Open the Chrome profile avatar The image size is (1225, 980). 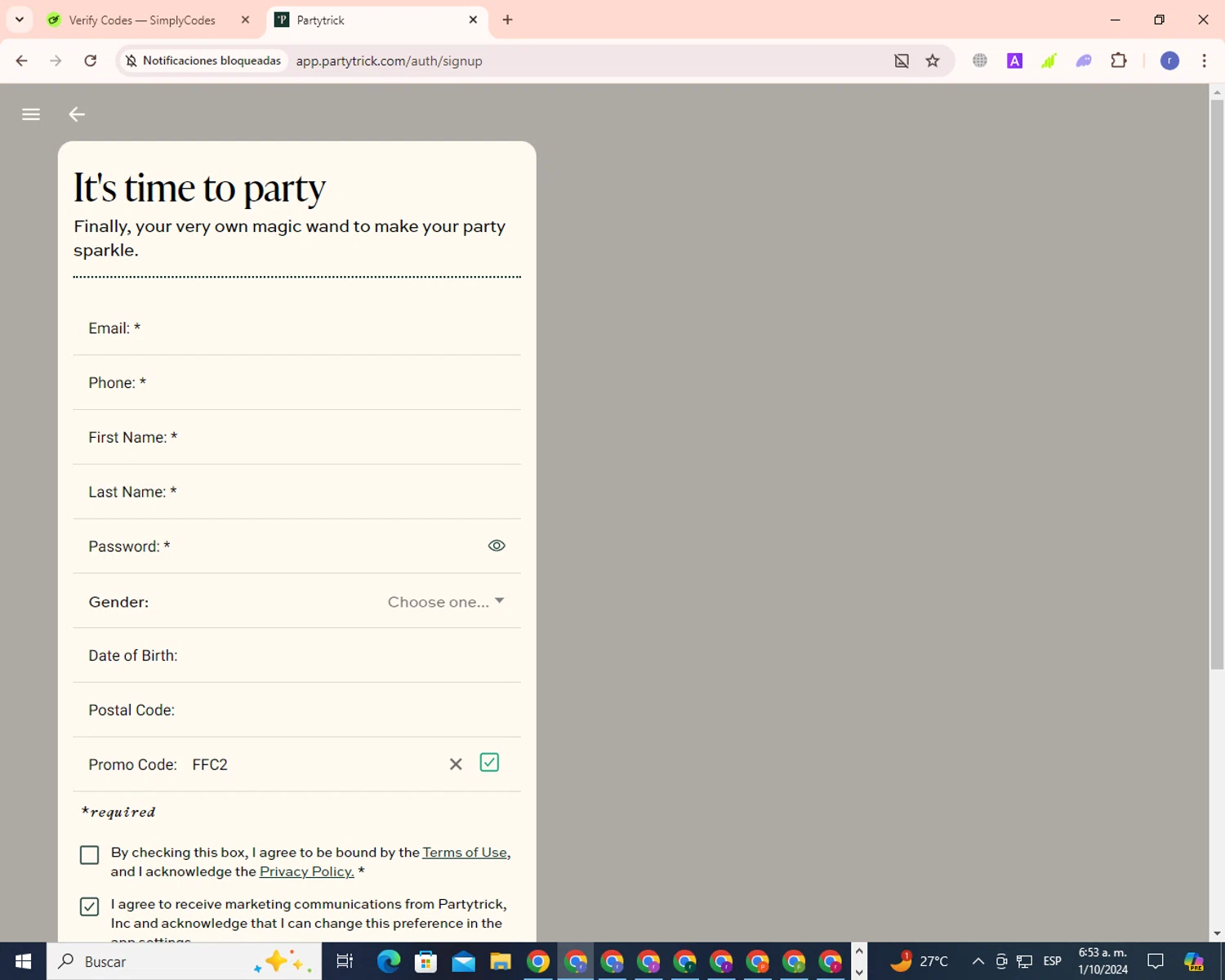(x=1169, y=60)
